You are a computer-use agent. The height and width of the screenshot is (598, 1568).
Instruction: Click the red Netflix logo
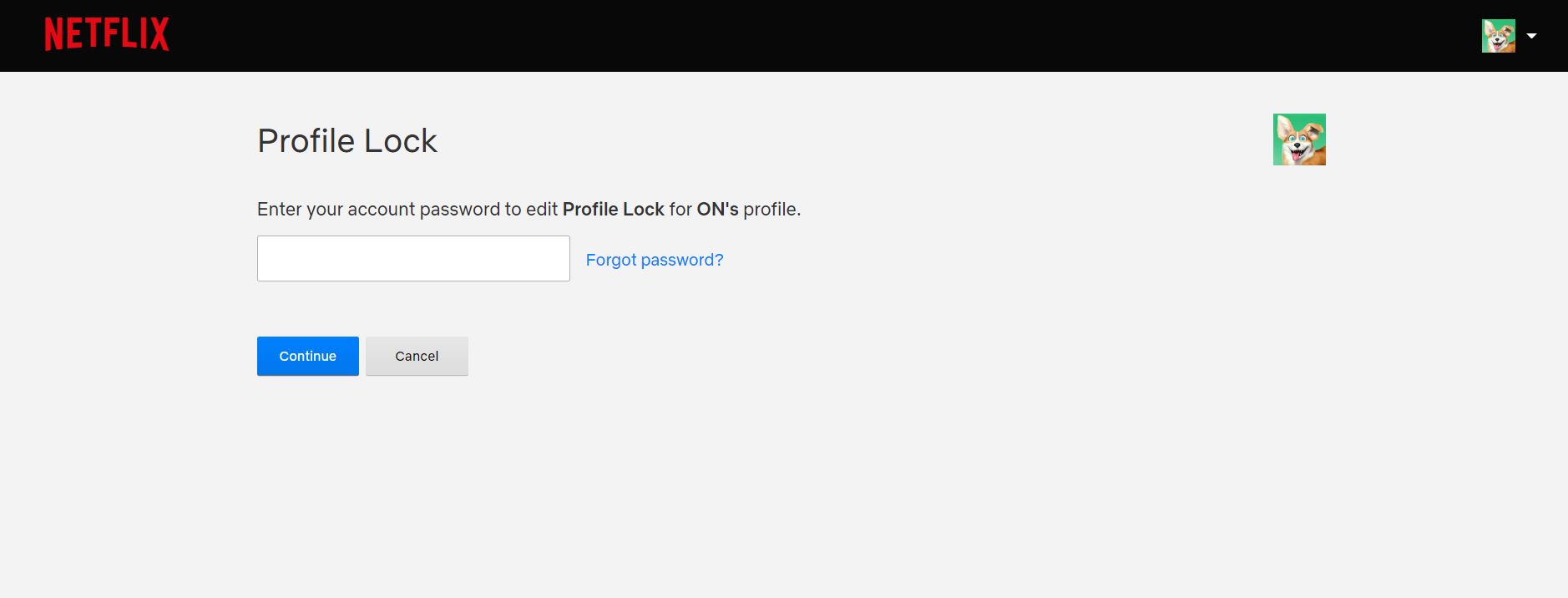click(x=106, y=34)
